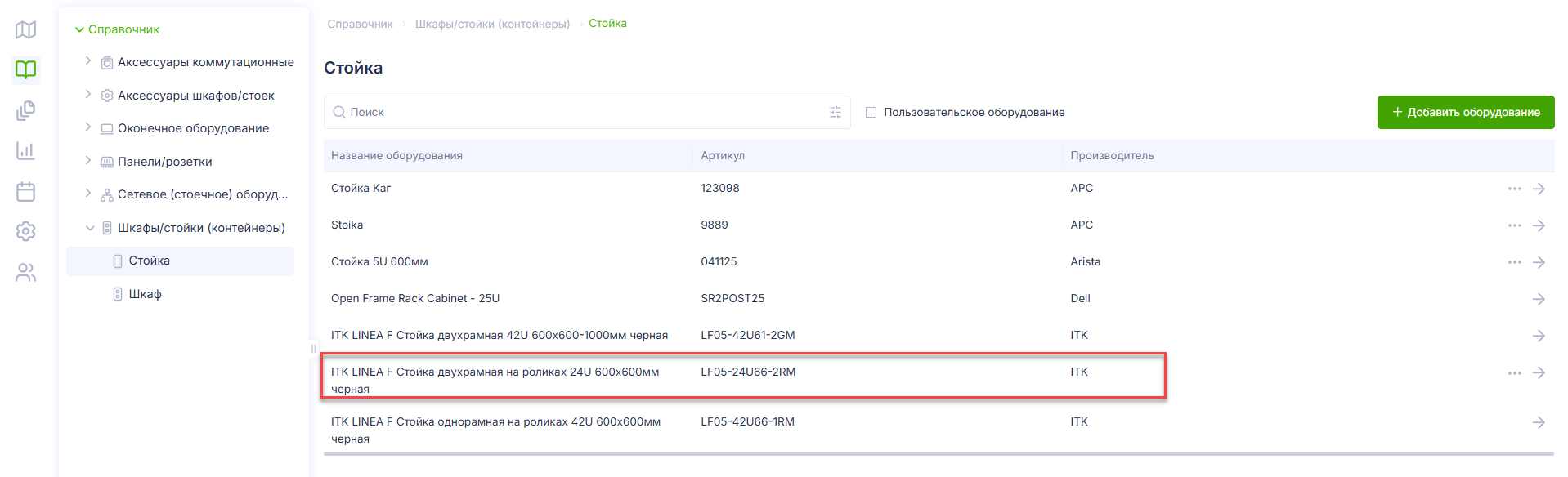The width and height of the screenshot is (1568, 477).
Task: Open the documents copy icon in sidebar
Action: [26, 110]
